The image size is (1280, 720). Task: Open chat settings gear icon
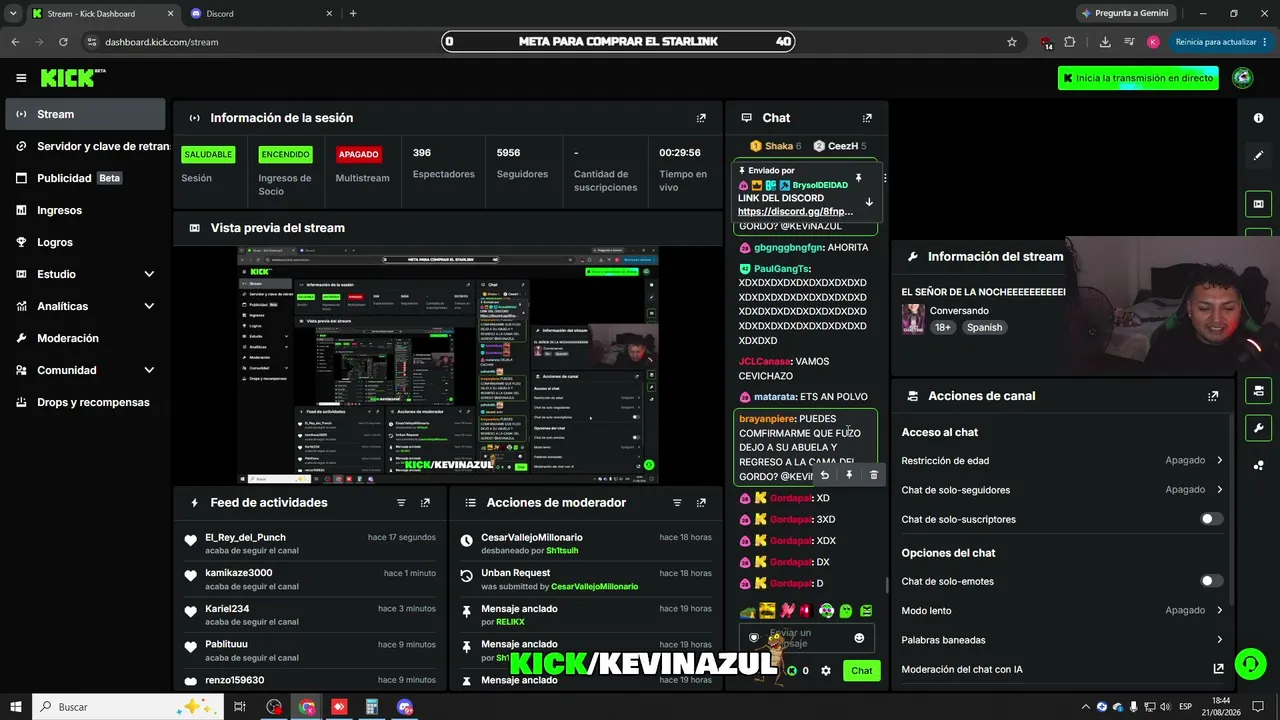tap(826, 671)
